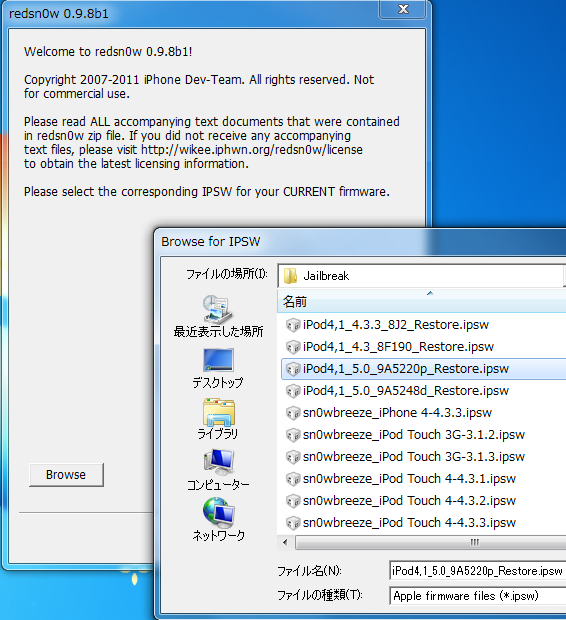
Task: Select file sn0wbreeze_iPod Touch 3G-3.1.2.ipsw name
Action: (x=414, y=435)
